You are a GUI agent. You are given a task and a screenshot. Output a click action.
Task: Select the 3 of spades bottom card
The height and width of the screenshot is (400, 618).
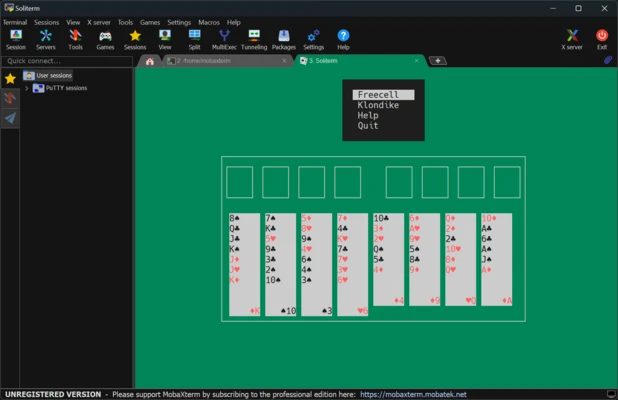(316, 296)
